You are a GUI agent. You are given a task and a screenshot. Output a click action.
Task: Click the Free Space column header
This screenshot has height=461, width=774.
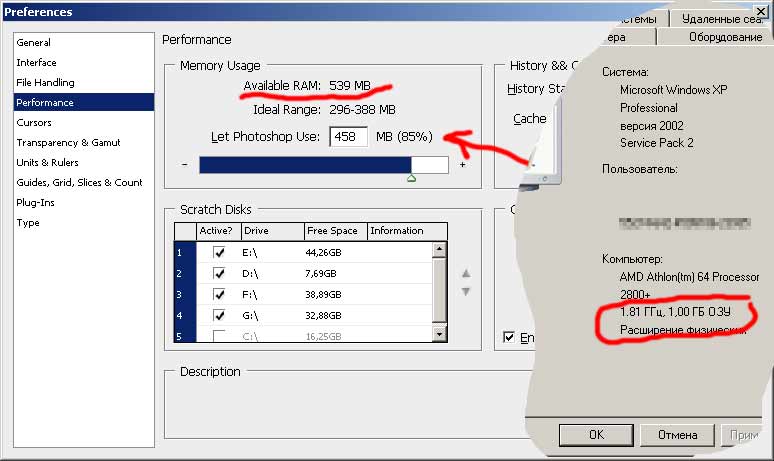[x=336, y=231]
